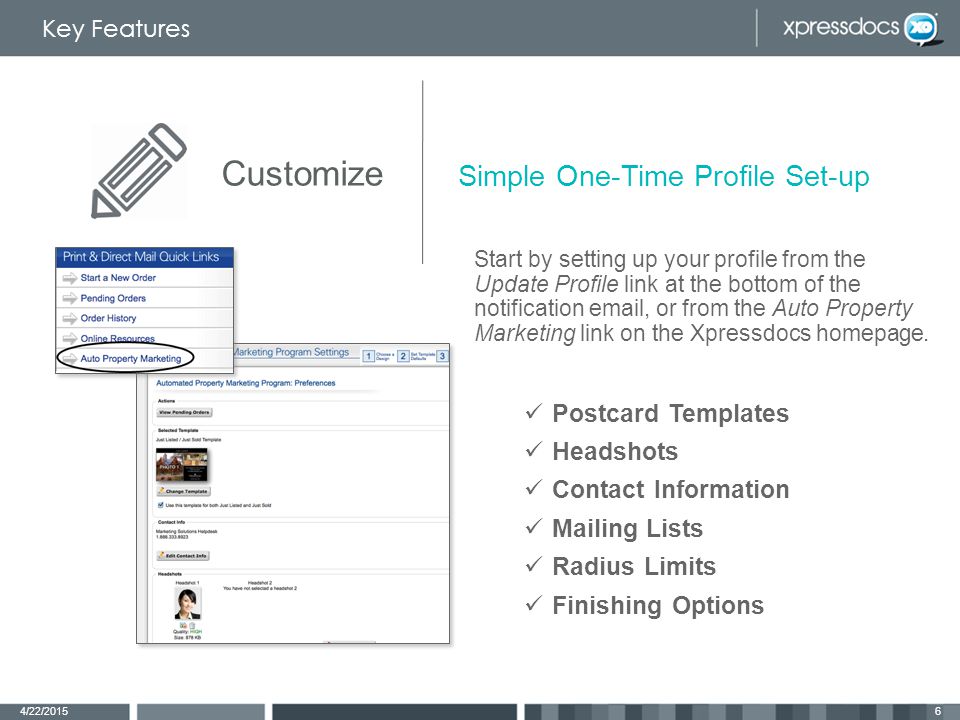Open the Online Resources quick link
Image resolution: width=960 pixels, height=720 pixels.
(x=118, y=339)
